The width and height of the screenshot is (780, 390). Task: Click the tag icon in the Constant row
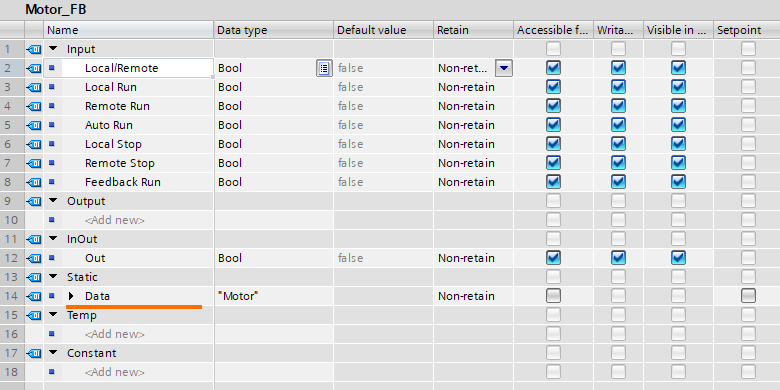(x=34, y=353)
